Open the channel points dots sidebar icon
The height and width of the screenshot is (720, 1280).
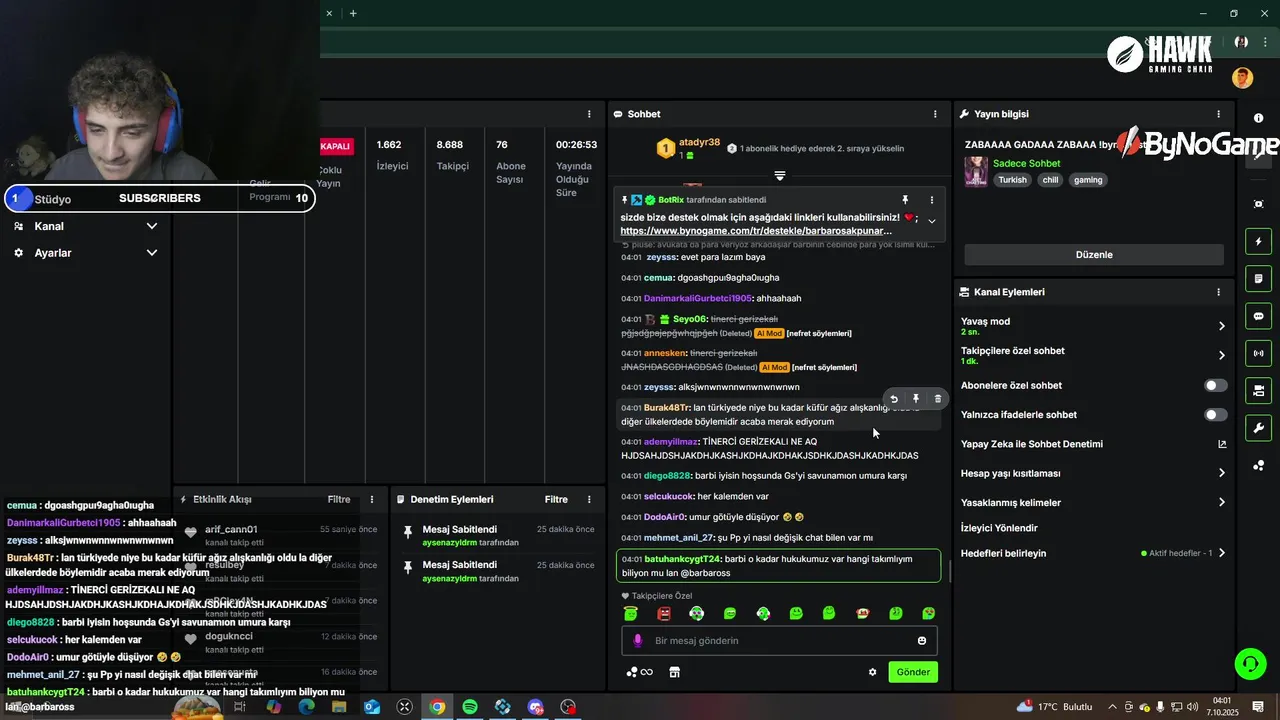(x=1258, y=465)
